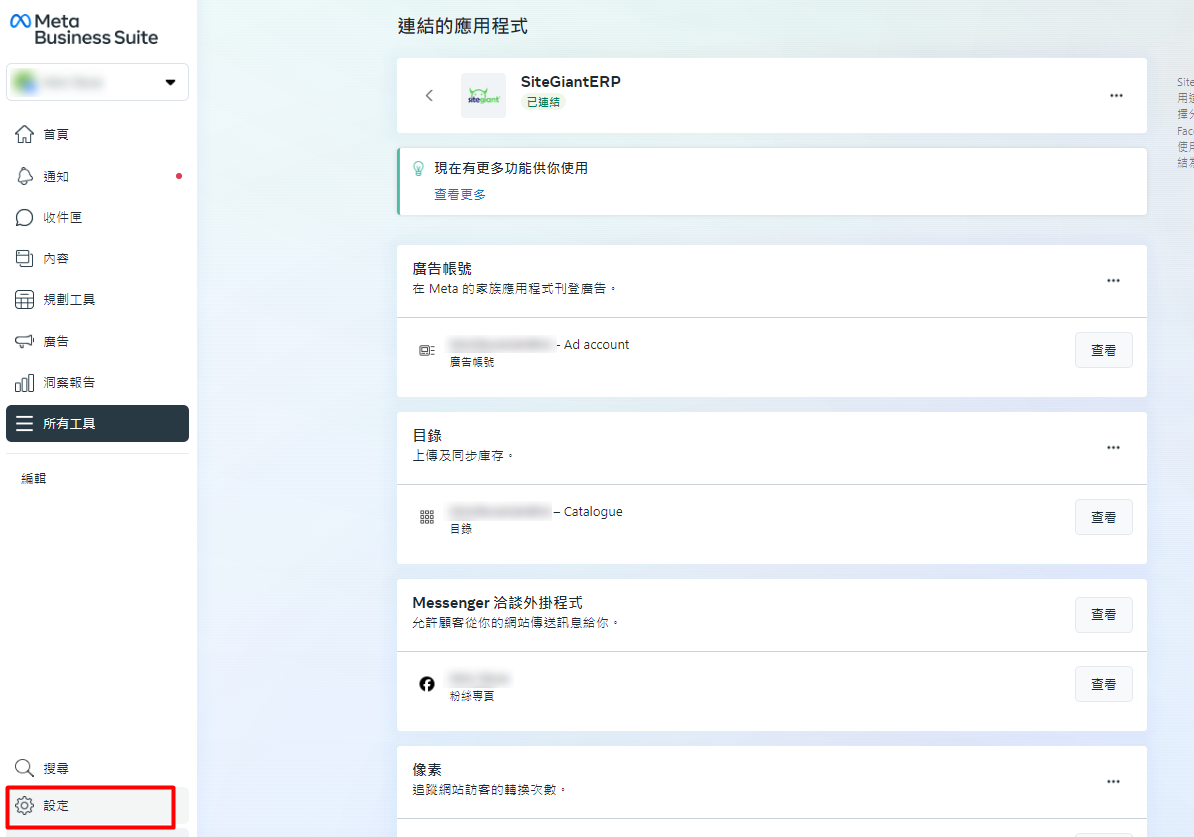Click the SiteGiantERP logo thumbnail
Image resolution: width=1194 pixels, height=837 pixels.
point(483,96)
